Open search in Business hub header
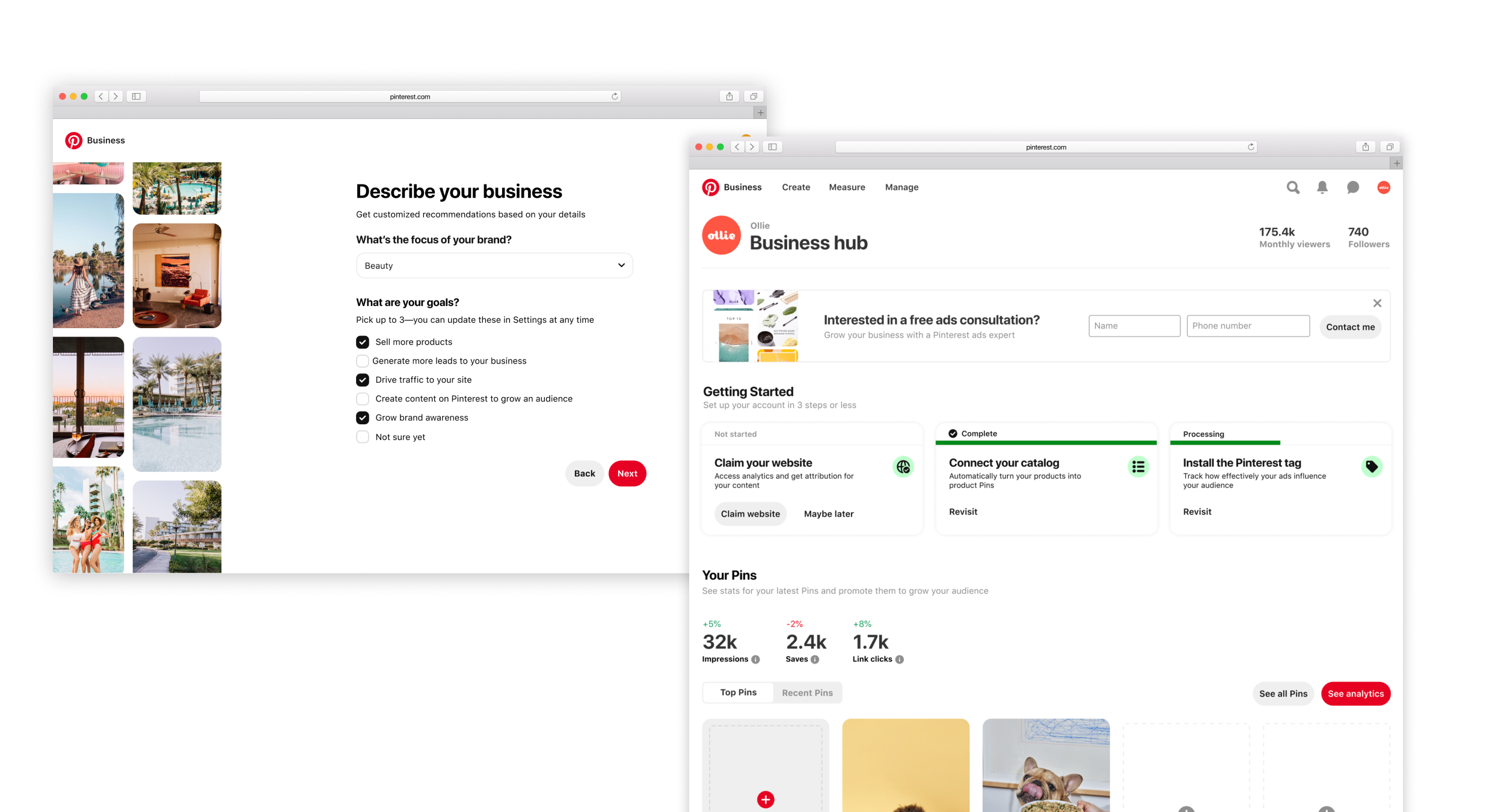 pos(1293,188)
